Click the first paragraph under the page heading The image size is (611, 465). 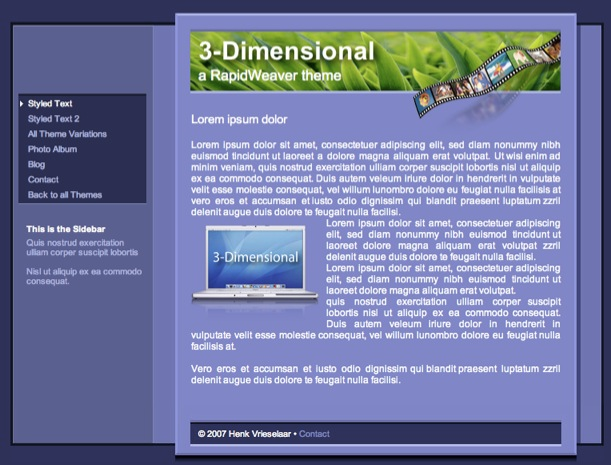coord(375,178)
